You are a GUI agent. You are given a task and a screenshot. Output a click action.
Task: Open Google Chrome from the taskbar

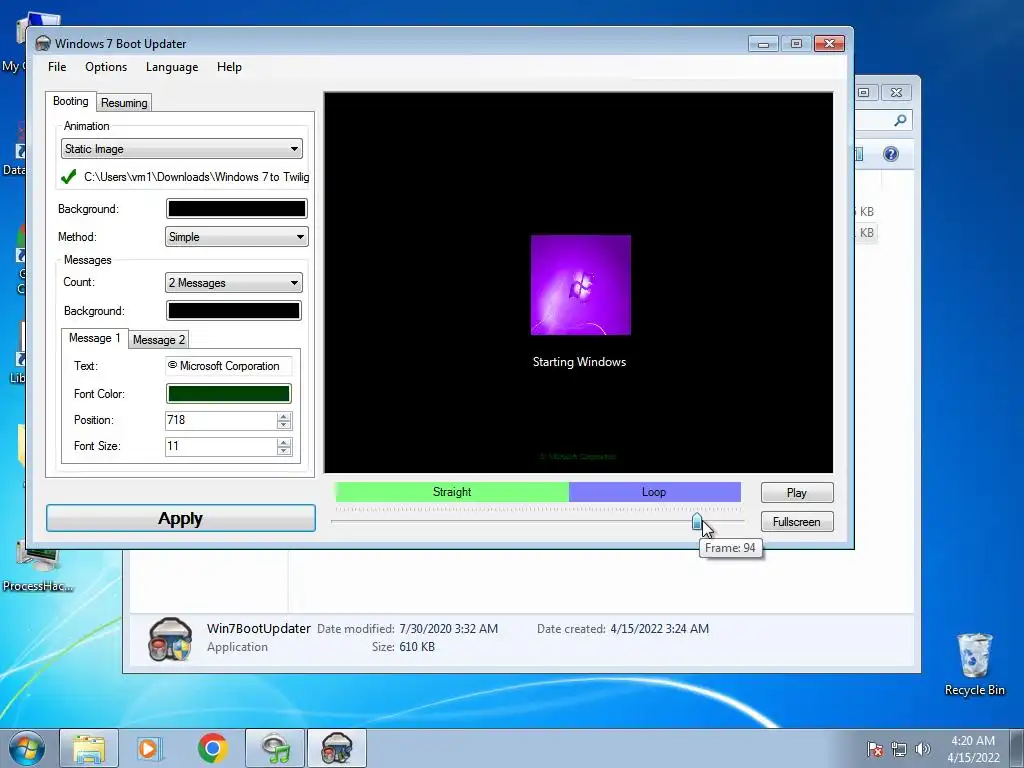click(212, 748)
